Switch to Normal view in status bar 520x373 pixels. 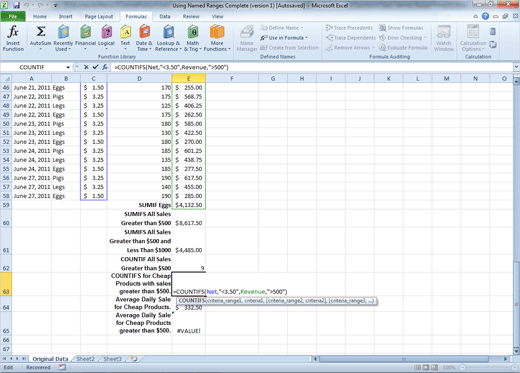pyautogui.click(x=417, y=367)
